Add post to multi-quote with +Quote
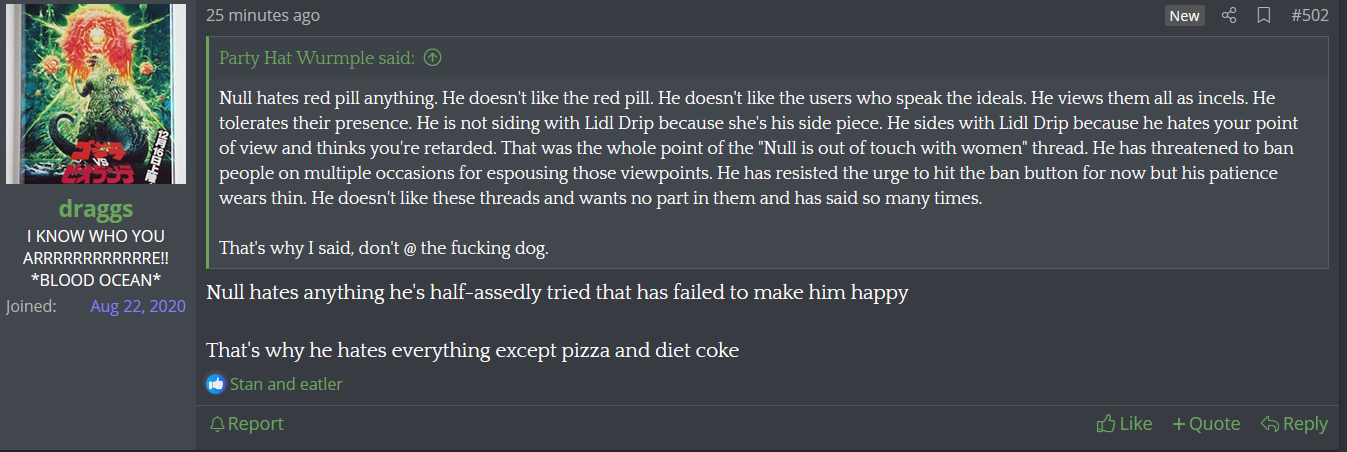The width and height of the screenshot is (1347, 452). 1206,424
